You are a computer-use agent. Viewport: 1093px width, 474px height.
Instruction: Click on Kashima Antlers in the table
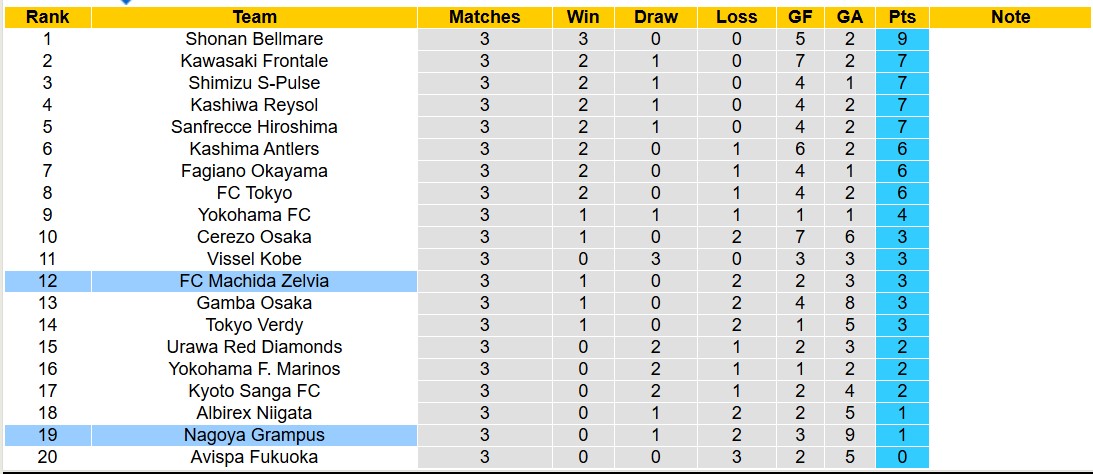tap(254, 149)
